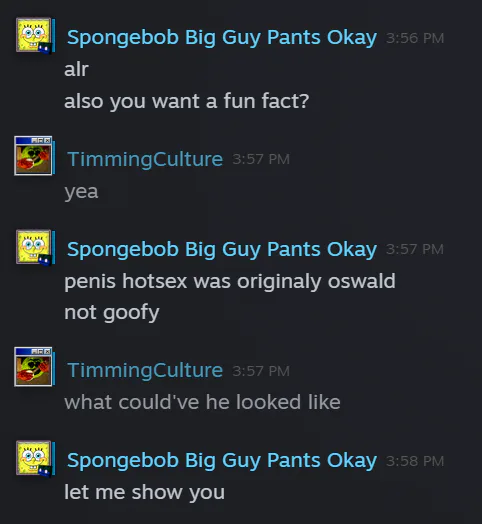This screenshot has height=524, width=482.
Task: Select the "let me show you" message
Action: tap(144, 492)
